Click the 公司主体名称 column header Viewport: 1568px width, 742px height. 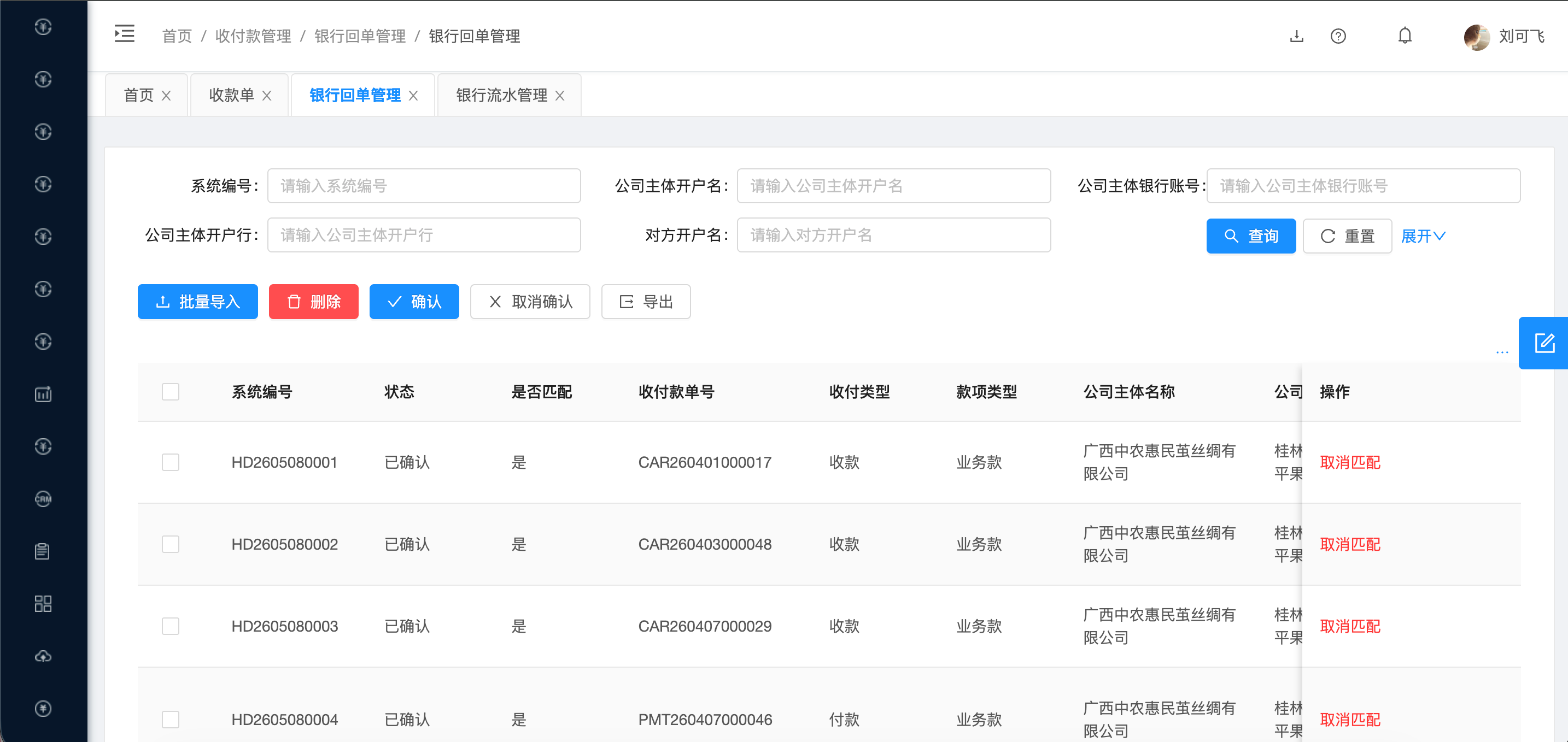[1128, 392]
